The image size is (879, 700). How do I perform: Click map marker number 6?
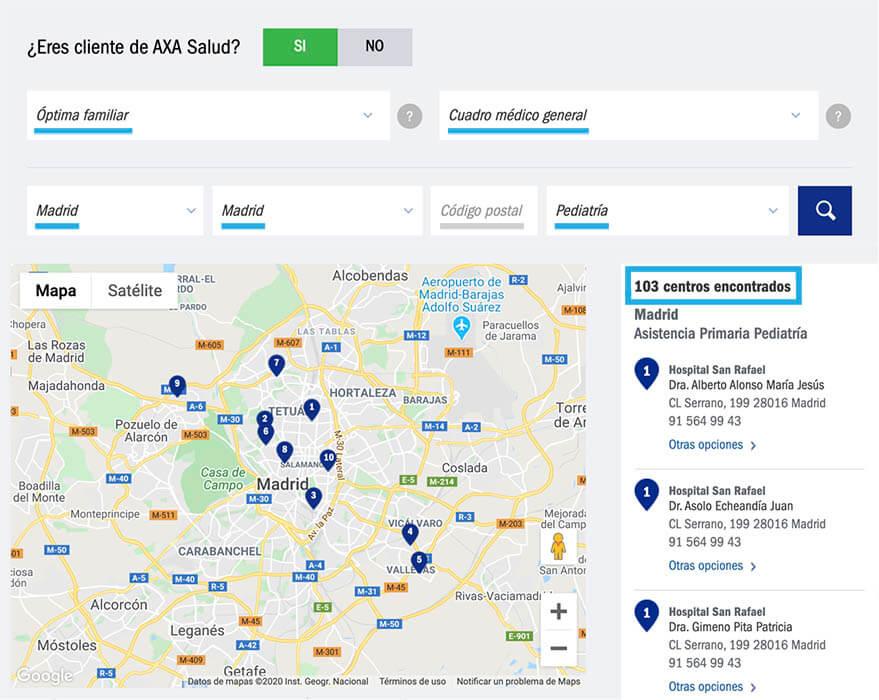tap(266, 434)
